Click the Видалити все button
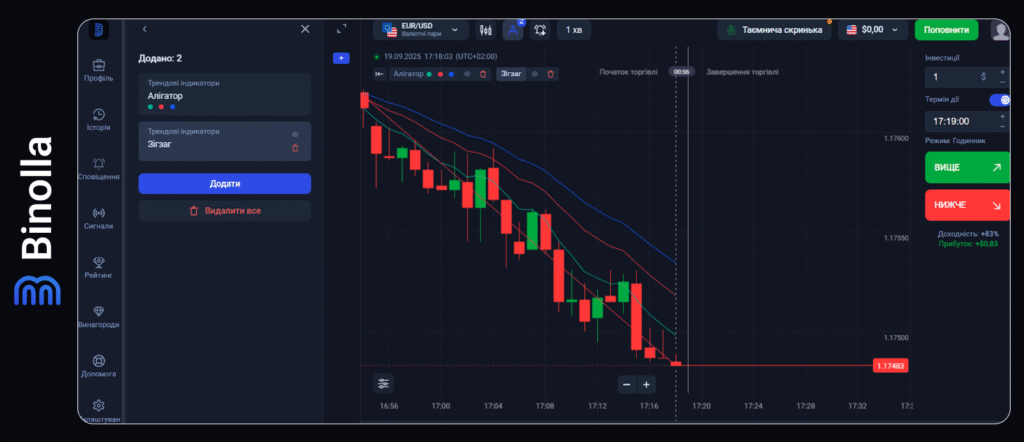Screen dimensions: 1024x442 click(225, 211)
